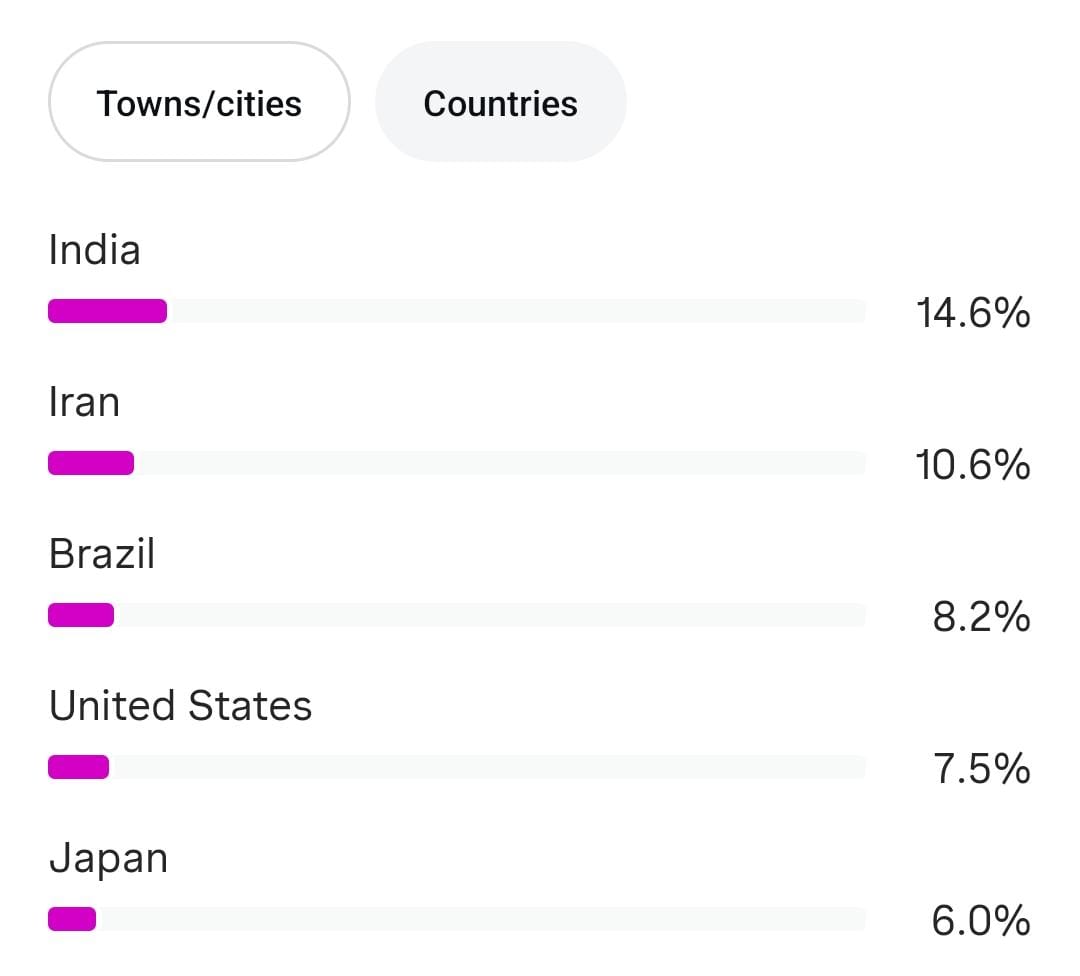This screenshot has width=1080, height=976.
Task: Click the 14.6% value for India
Action: click(972, 314)
